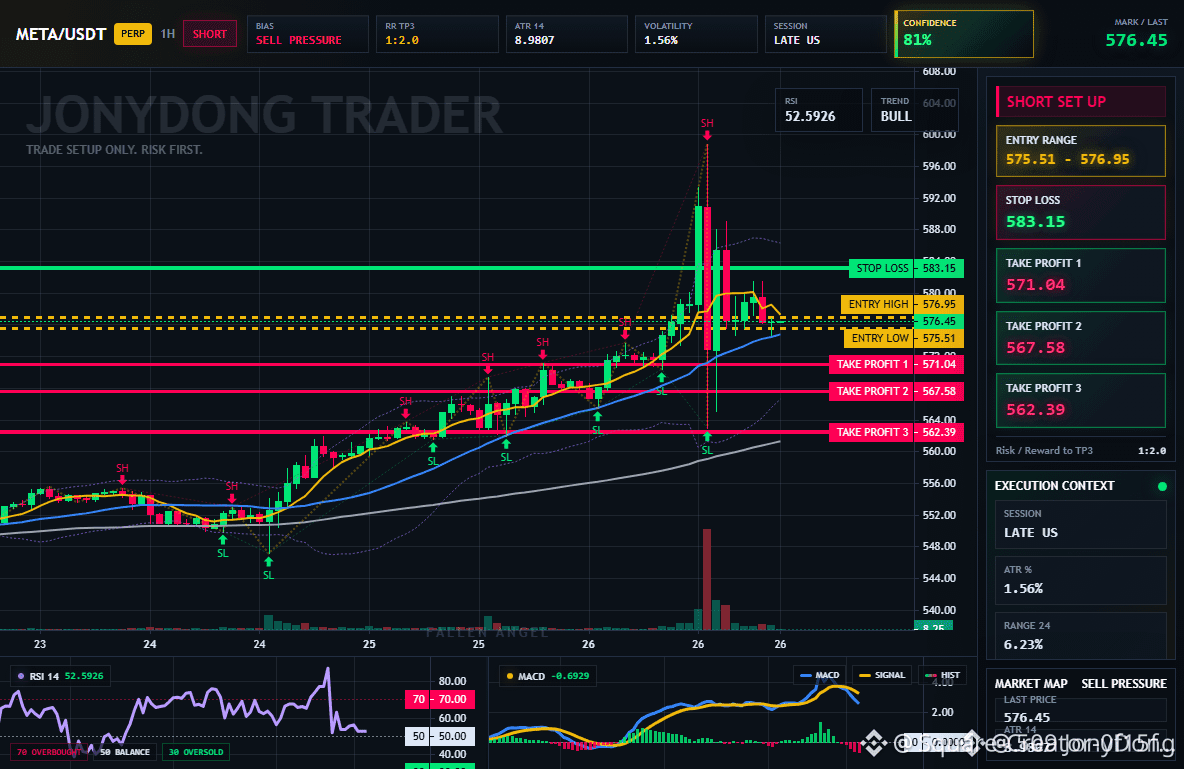1184x769 pixels.
Task: Toggle the blue MACD legend item
Action: tap(819, 675)
